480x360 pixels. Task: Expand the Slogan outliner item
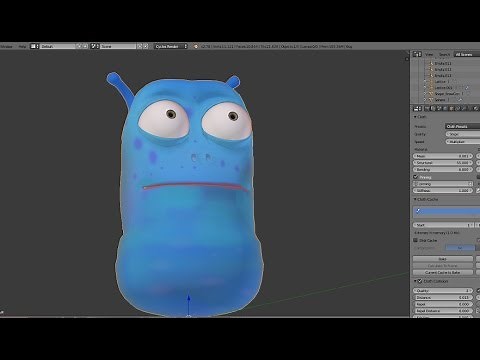click(425, 94)
